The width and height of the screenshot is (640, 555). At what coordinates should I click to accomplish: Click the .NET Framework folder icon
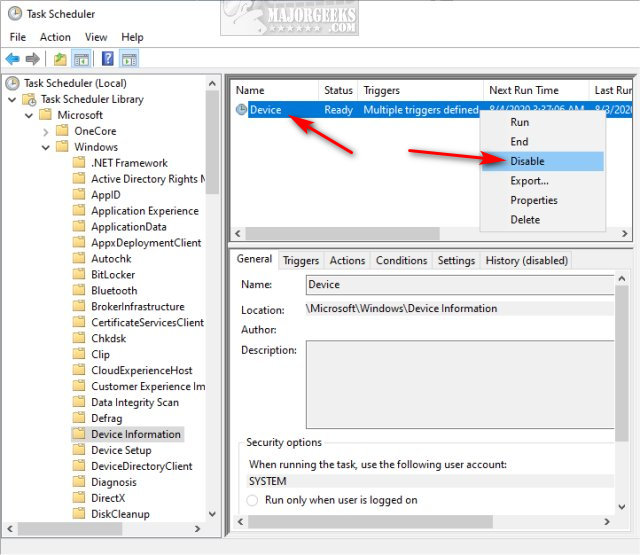(x=79, y=162)
